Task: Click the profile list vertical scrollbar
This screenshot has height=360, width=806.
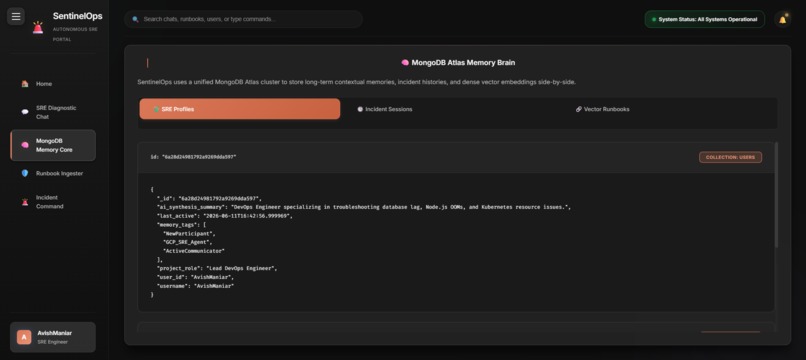Action: pos(776,195)
